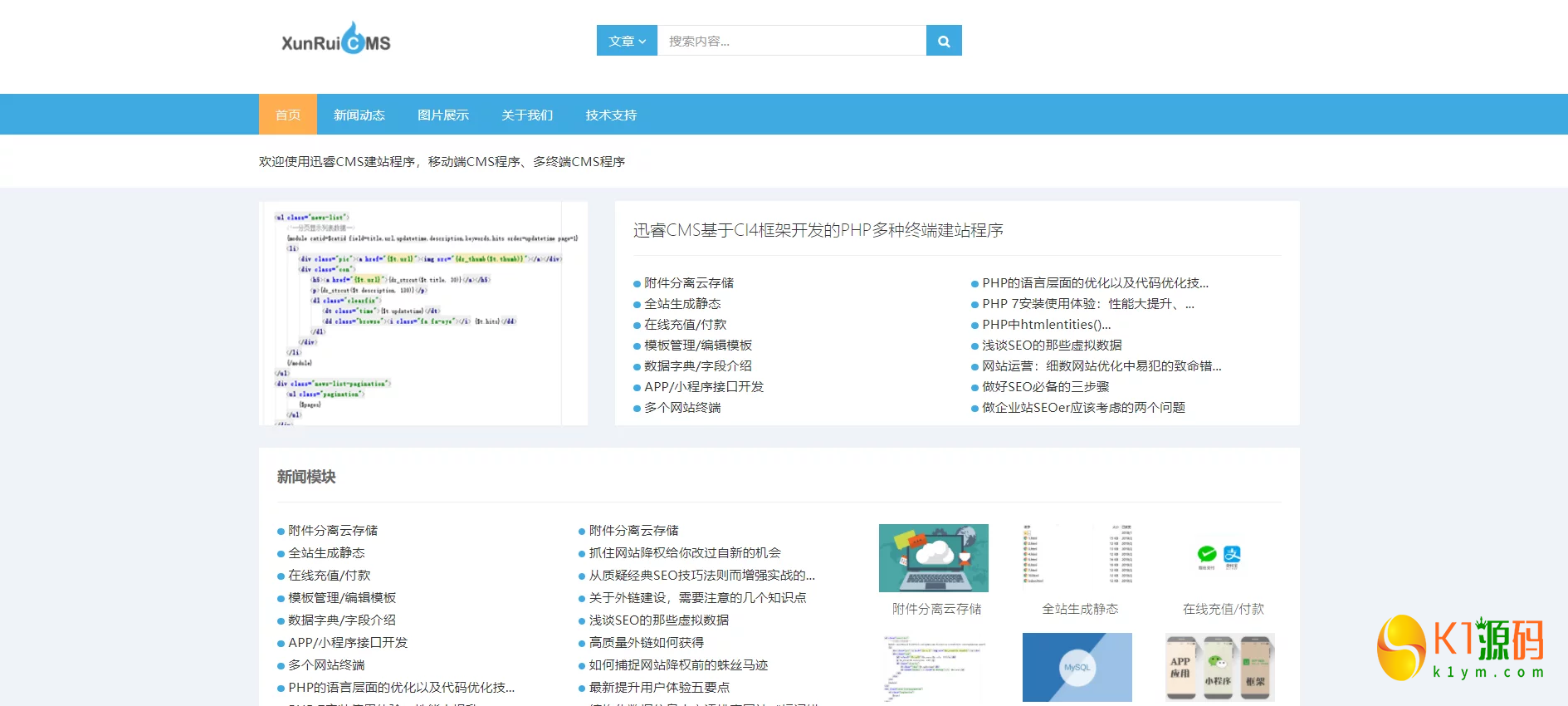Click the 搜索内容 search input field

[x=791, y=41]
